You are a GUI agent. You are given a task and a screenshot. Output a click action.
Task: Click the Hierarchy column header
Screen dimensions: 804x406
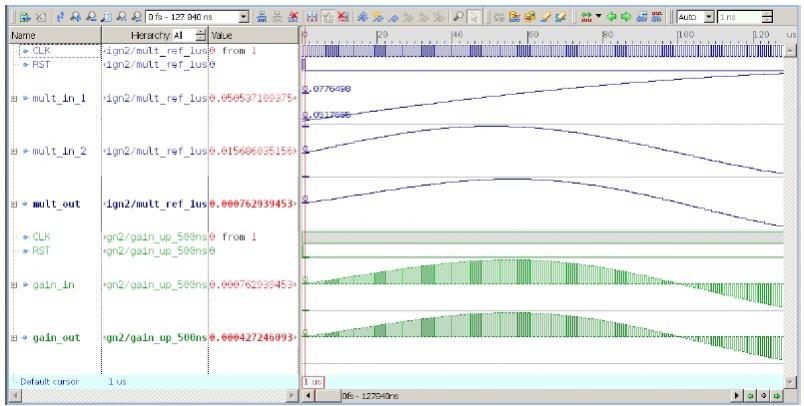[x=155, y=35]
